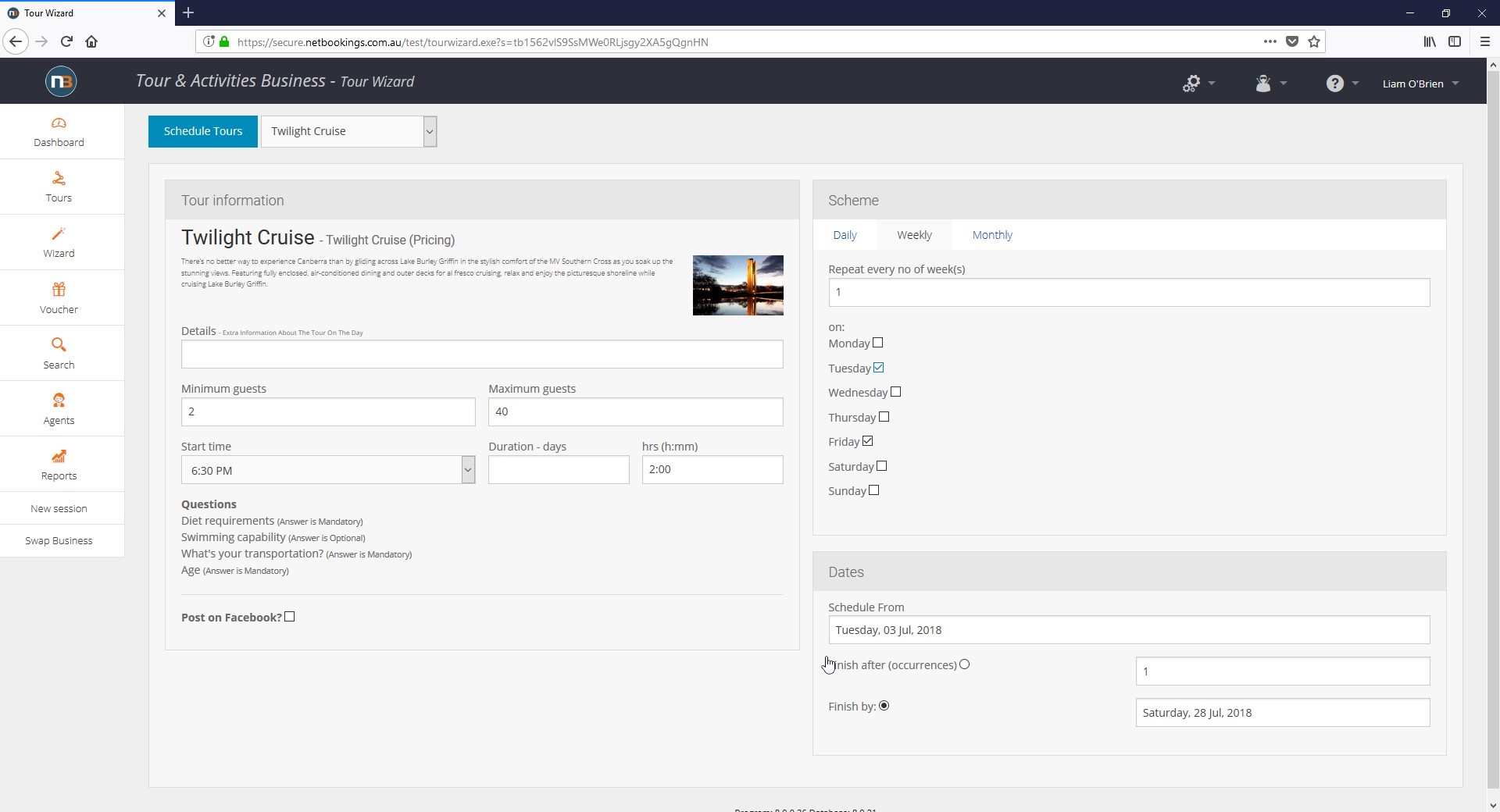Click the page vertical scrollbar

pyautogui.click(x=1493, y=429)
